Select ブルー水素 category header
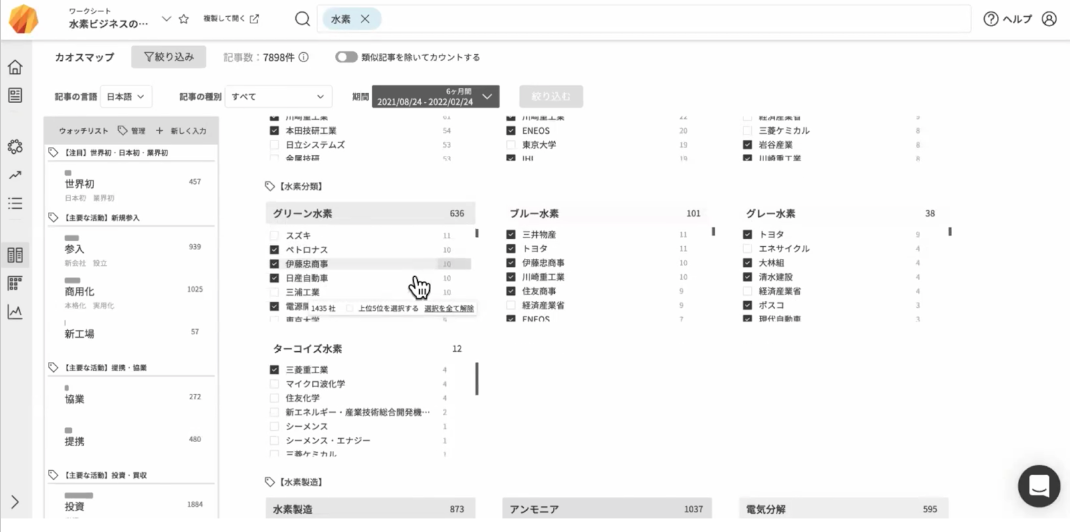This screenshot has height=532, width=1070. coord(607,213)
